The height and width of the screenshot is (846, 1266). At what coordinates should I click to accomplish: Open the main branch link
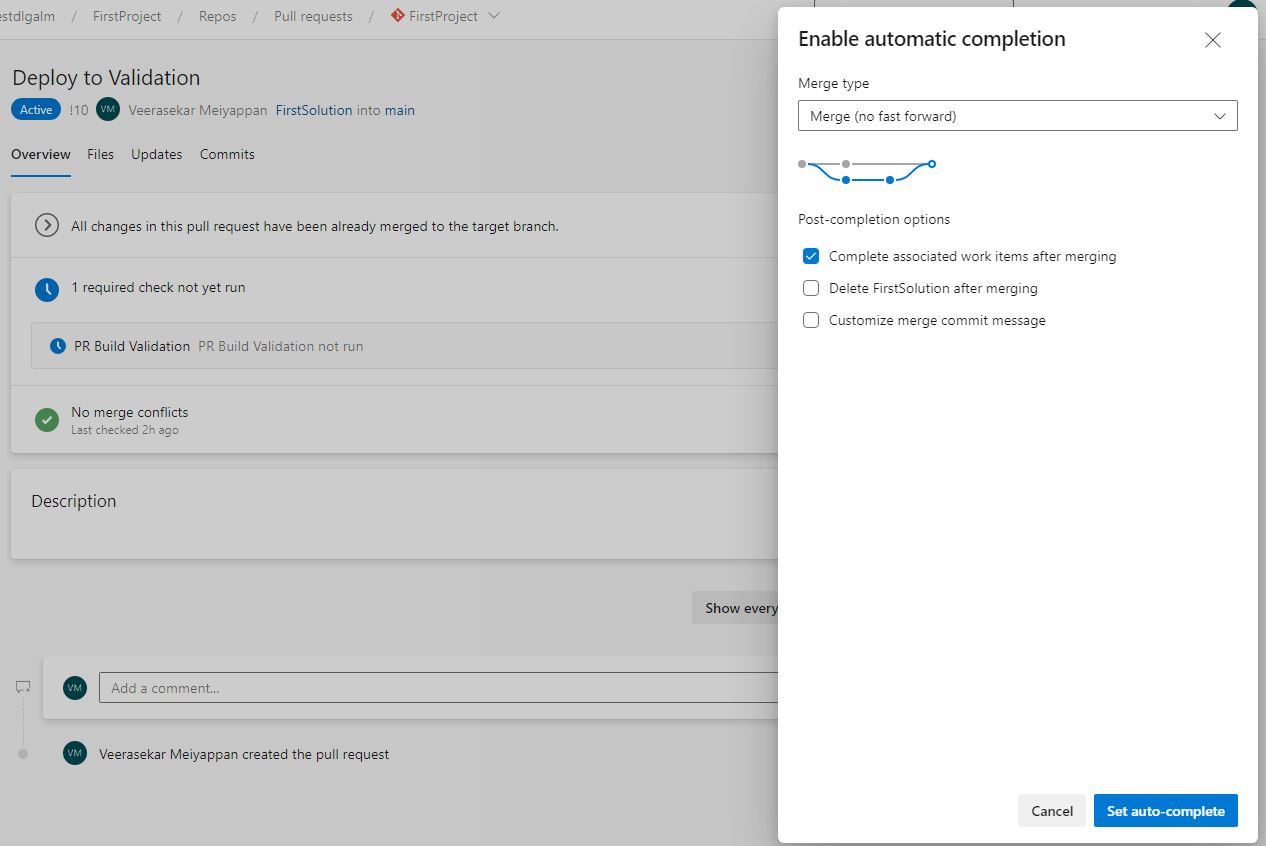[400, 110]
